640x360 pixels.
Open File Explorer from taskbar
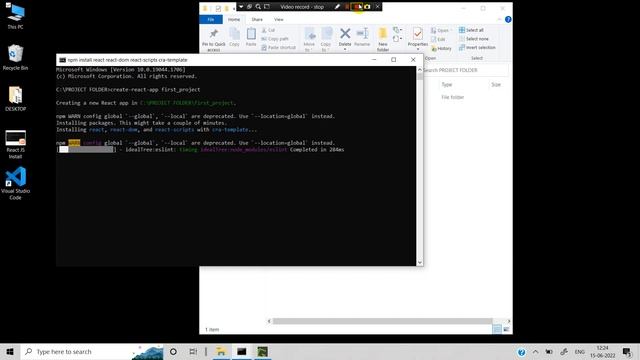pyautogui.click(x=221, y=352)
